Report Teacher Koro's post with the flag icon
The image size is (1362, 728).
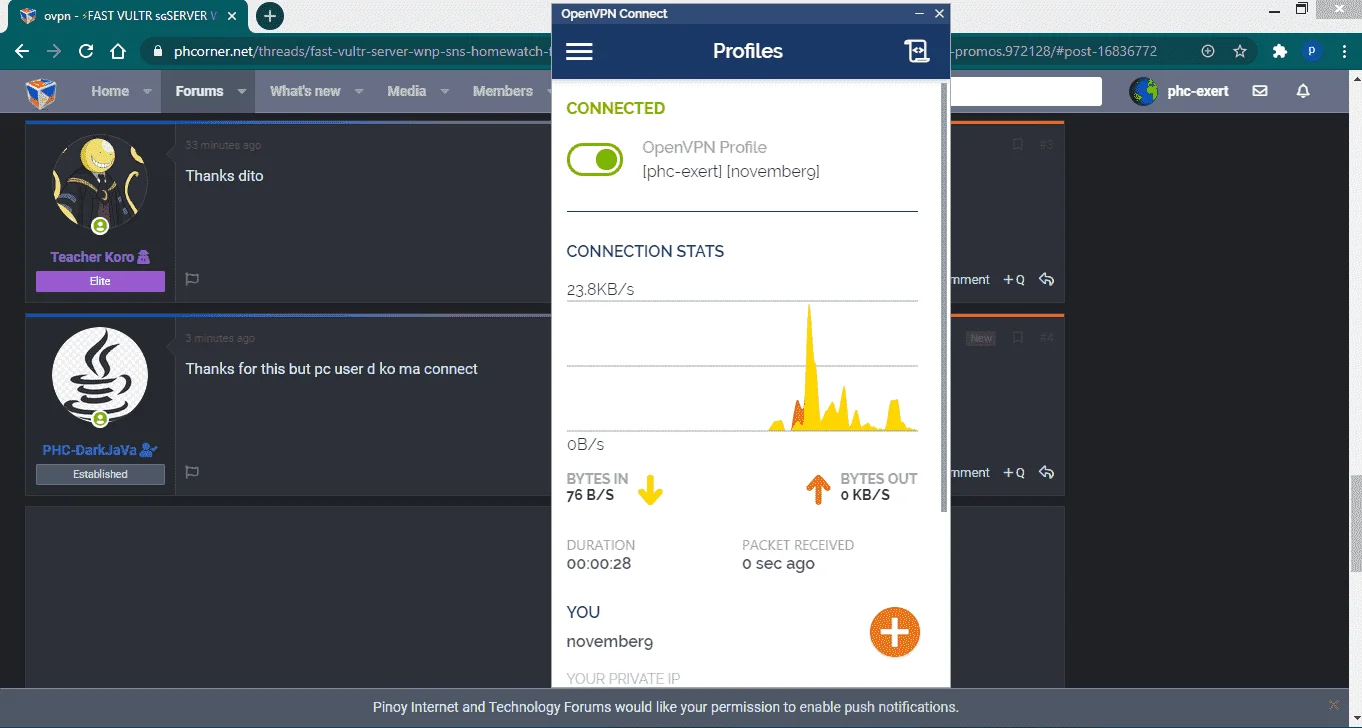[193, 279]
